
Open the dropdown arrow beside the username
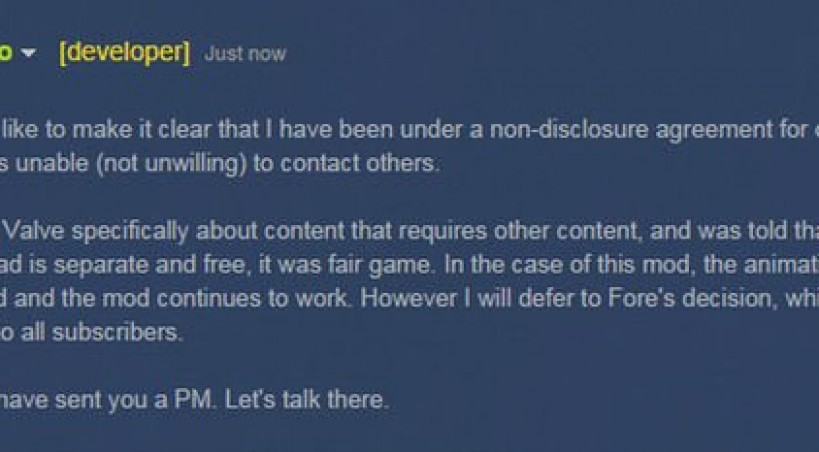[29, 53]
